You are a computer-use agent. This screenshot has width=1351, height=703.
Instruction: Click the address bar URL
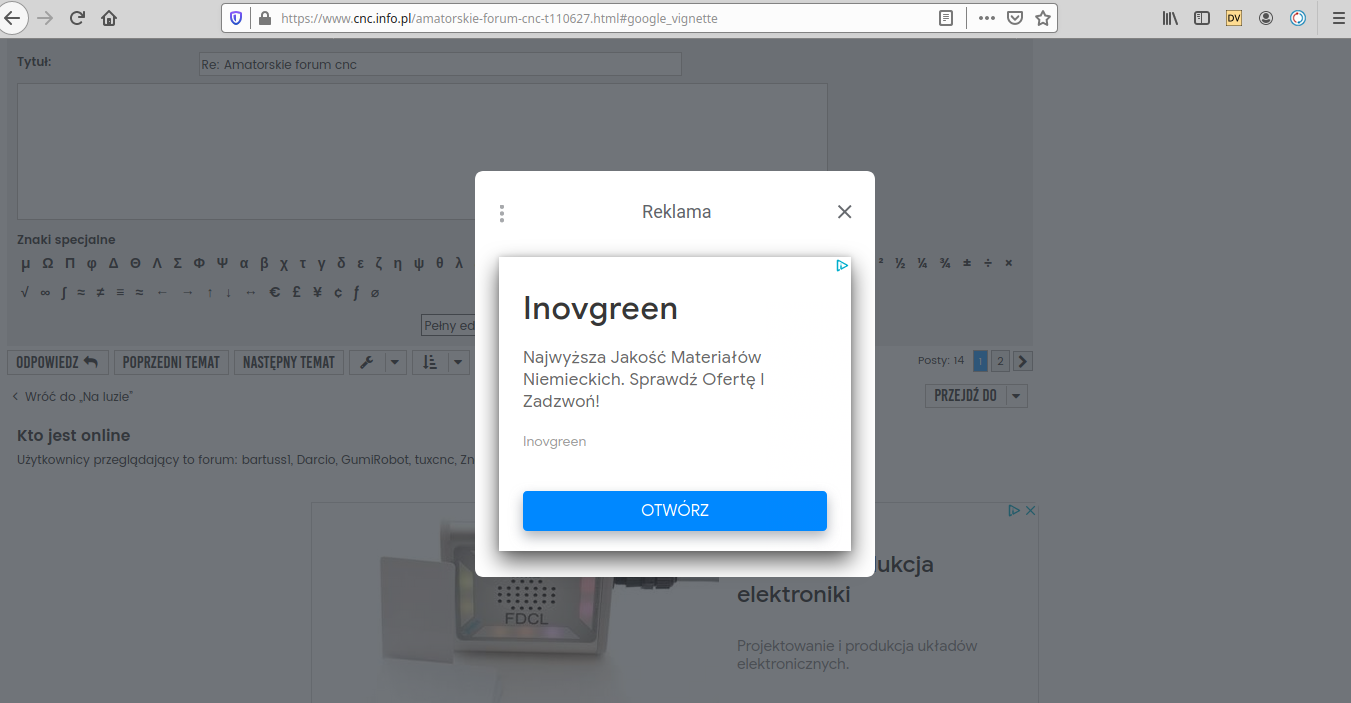[499, 18]
